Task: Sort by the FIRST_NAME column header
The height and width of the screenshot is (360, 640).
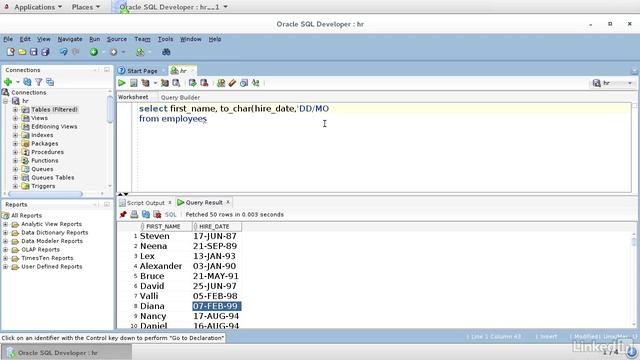Action: [163, 227]
